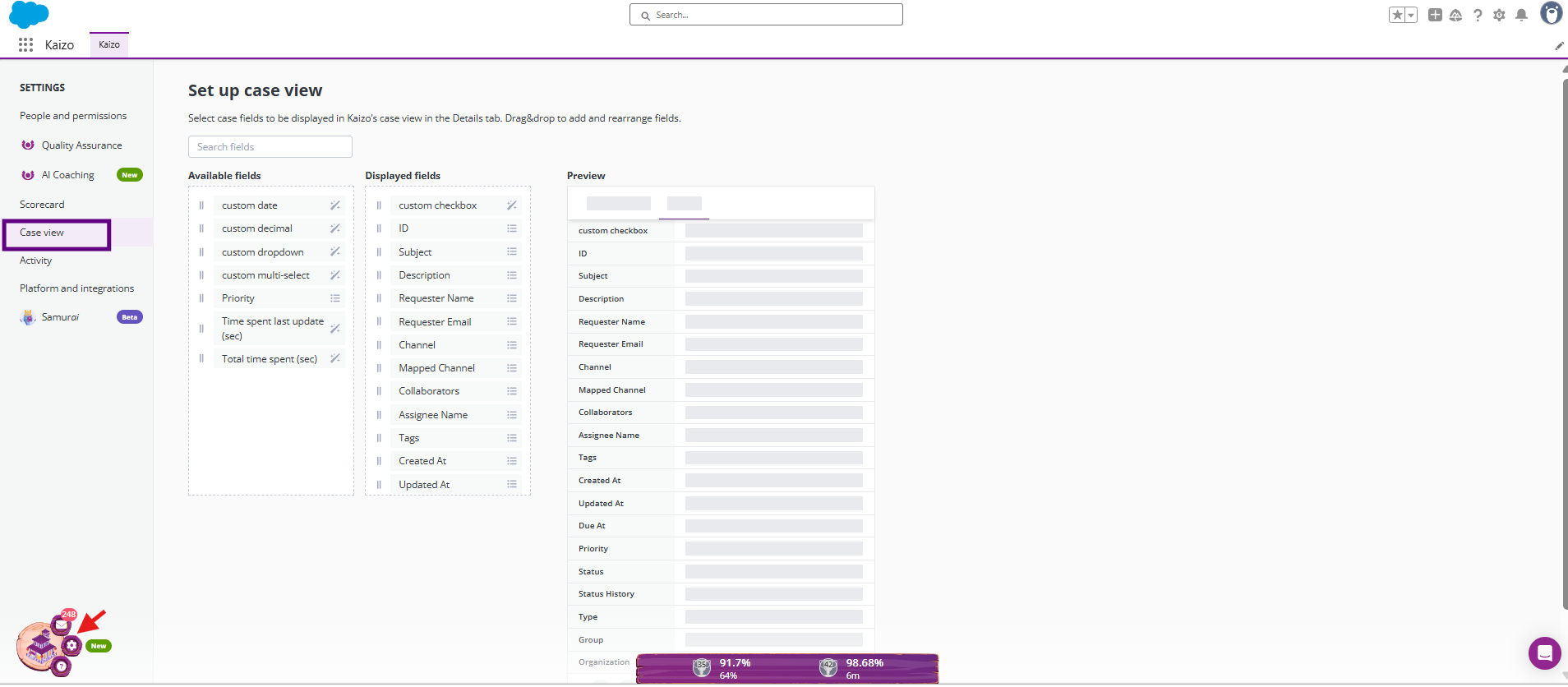
Task: Grab the drag handle of Requester Email
Action: (379, 321)
